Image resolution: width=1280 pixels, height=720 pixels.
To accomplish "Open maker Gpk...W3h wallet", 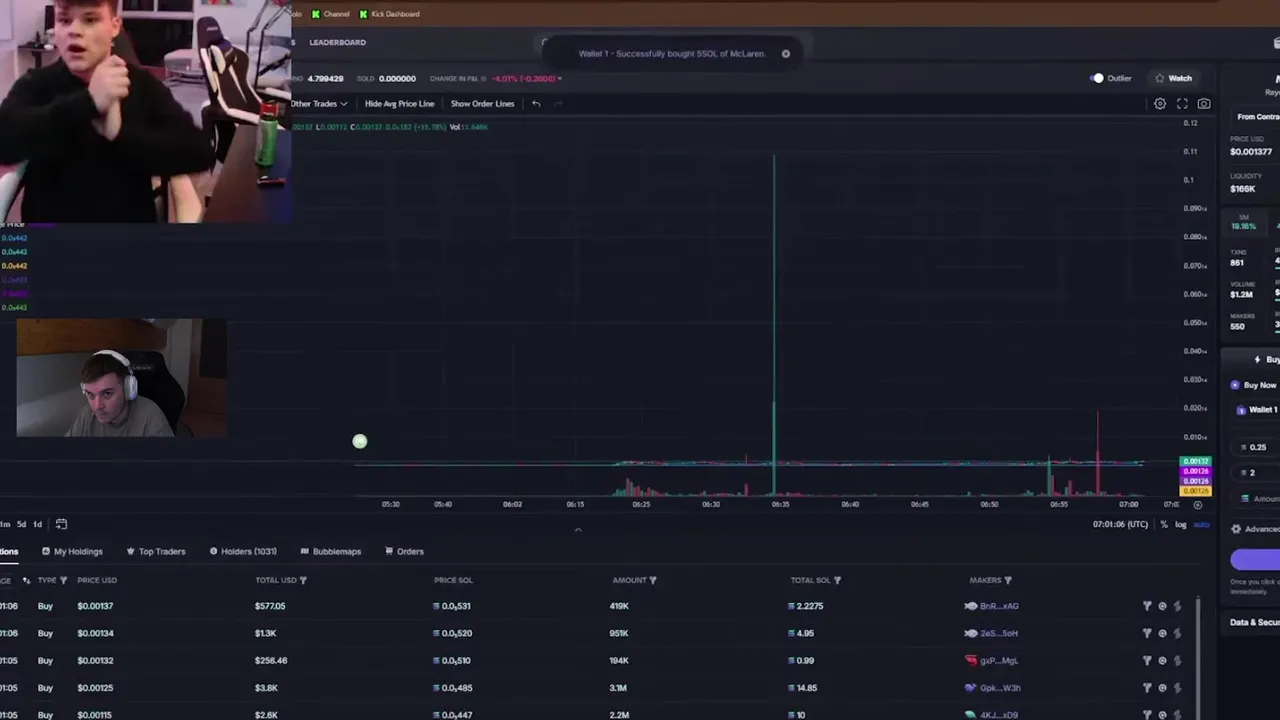I will pos(999,688).
